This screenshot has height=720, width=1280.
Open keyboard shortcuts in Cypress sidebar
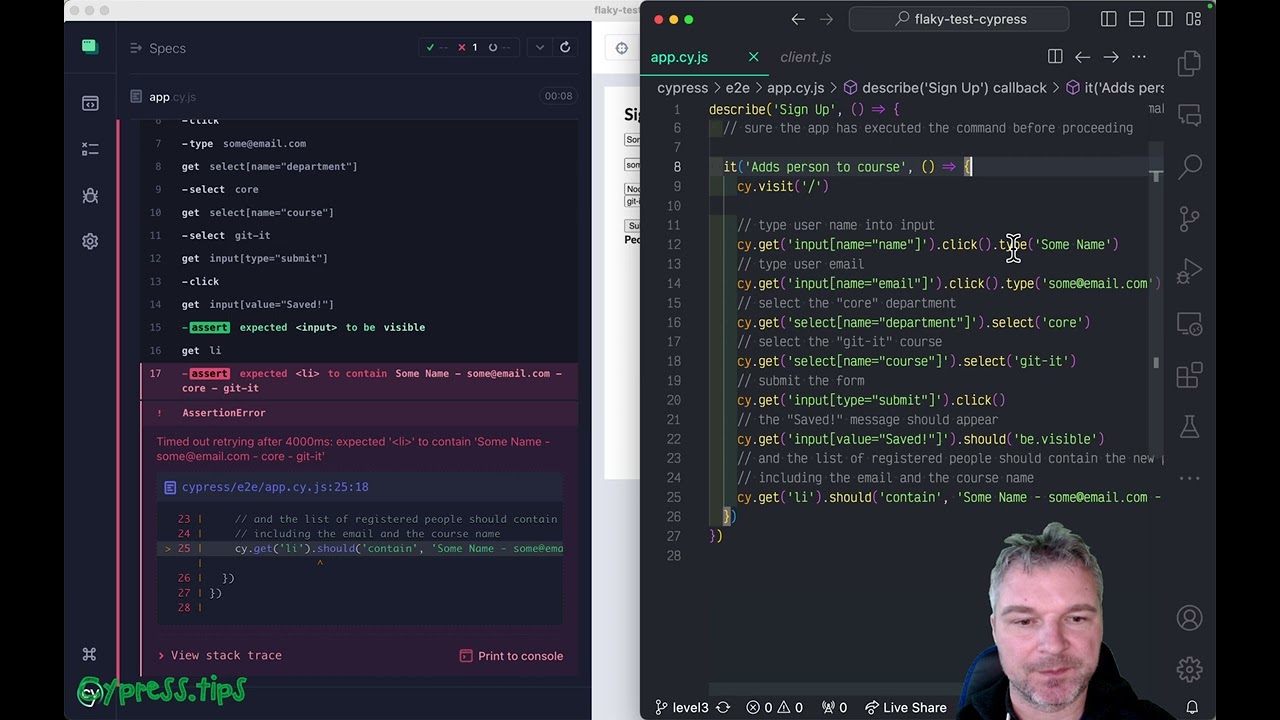point(89,655)
